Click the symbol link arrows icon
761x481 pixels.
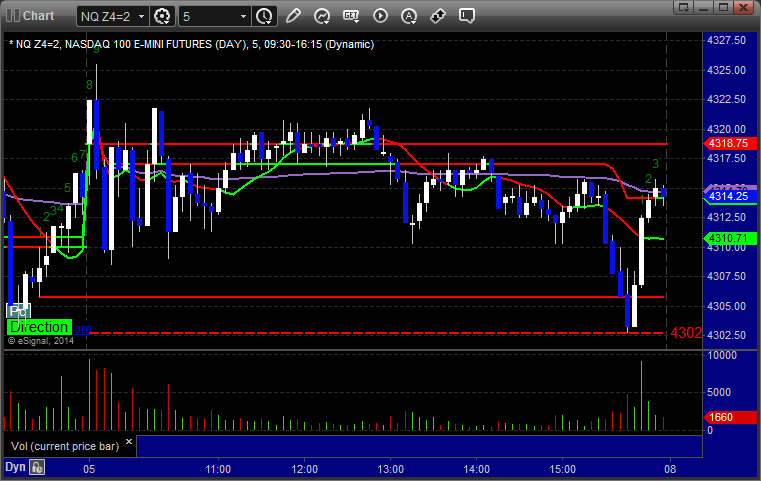tap(438, 16)
